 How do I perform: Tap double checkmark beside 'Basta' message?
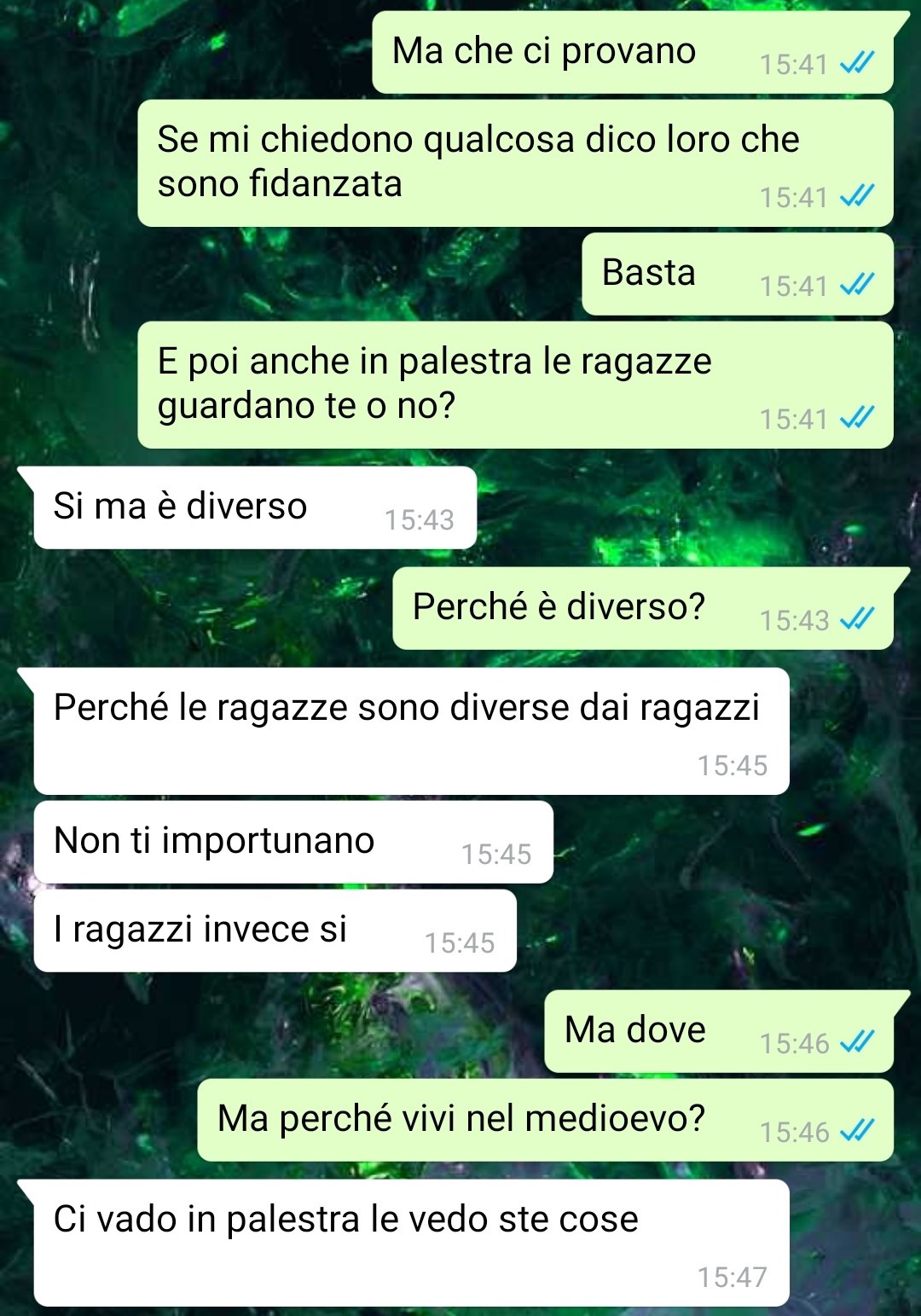pos(857,285)
